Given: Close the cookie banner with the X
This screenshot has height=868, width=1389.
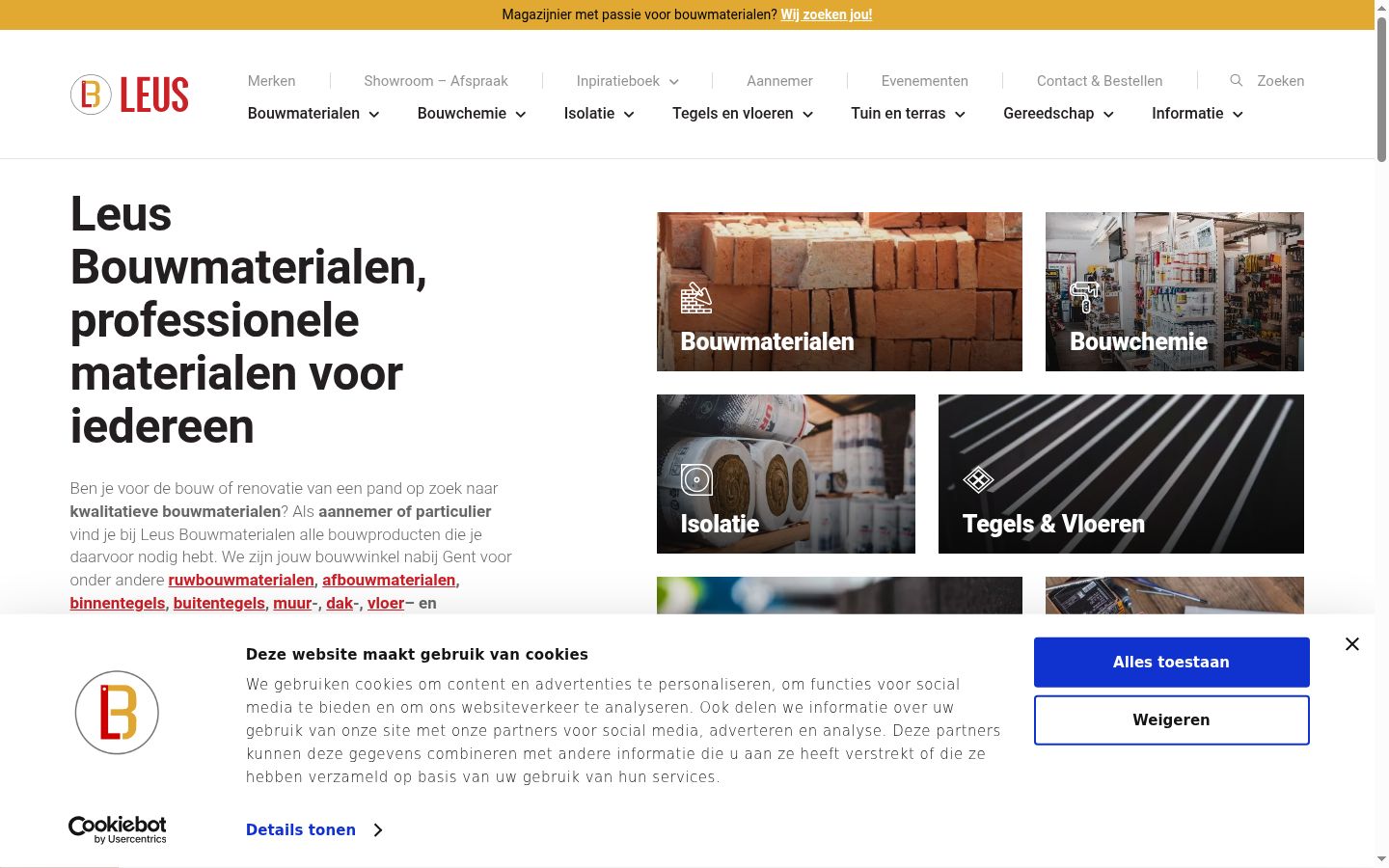Looking at the screenshot, I should 1352,644.
